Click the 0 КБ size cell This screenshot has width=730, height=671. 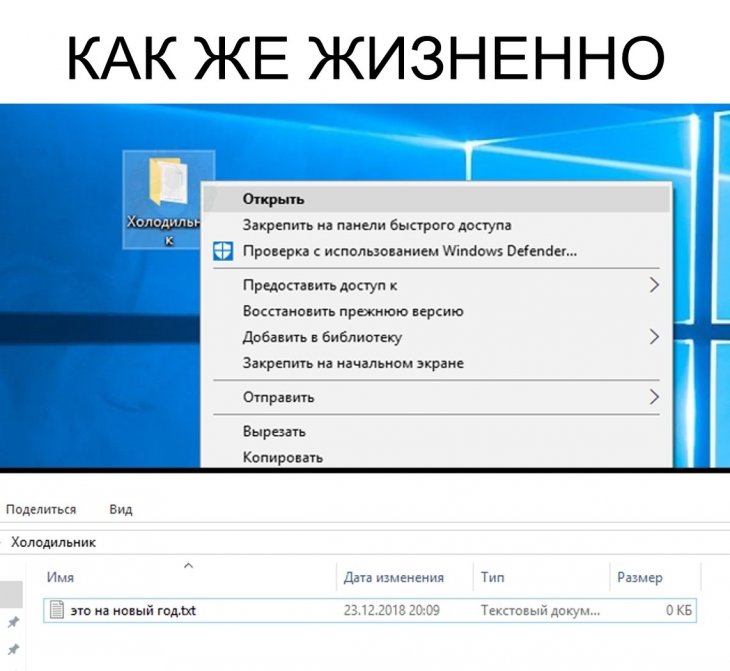[x=679, y=610]
